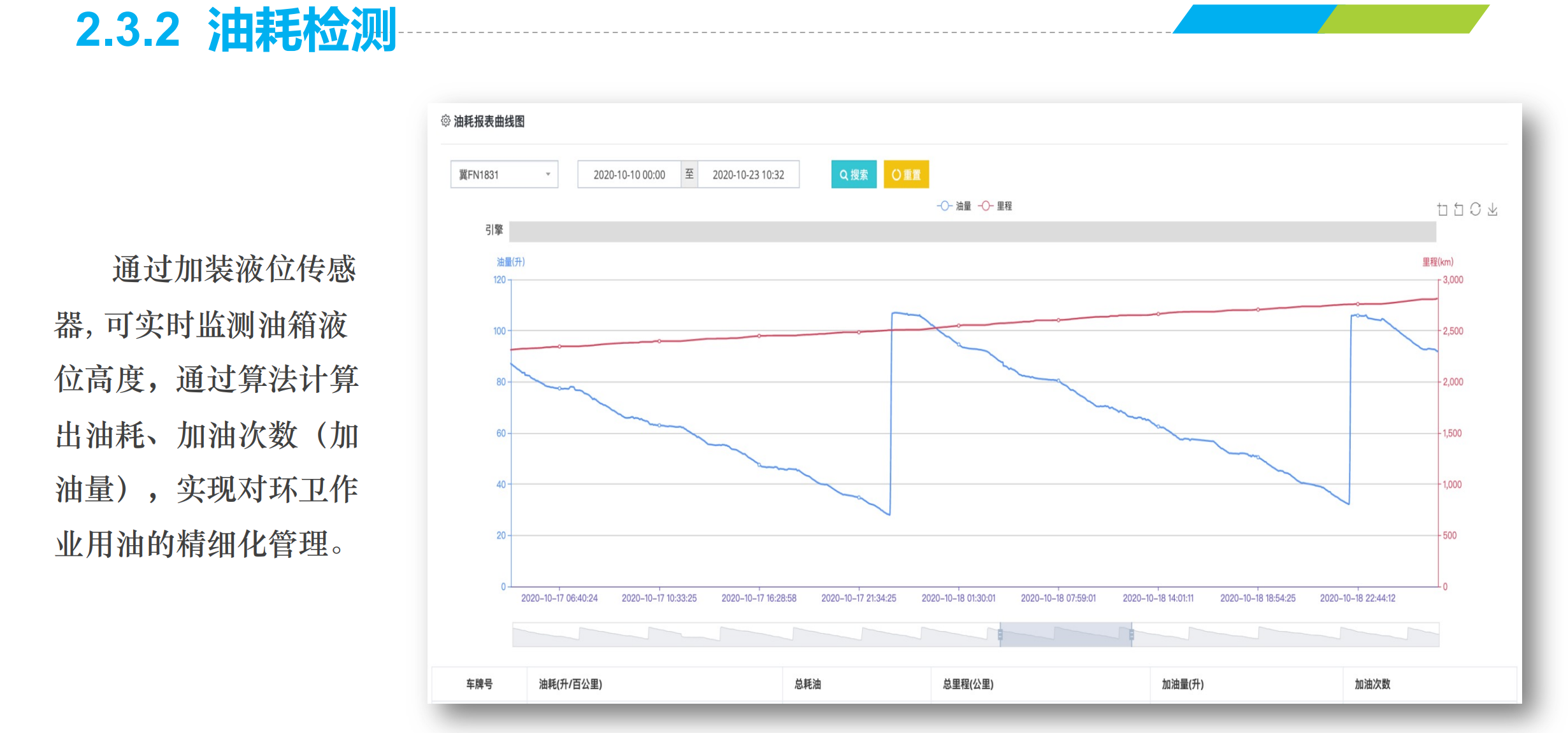
Task: Toggle the 里程 legend series
Action: pos(995,206)
